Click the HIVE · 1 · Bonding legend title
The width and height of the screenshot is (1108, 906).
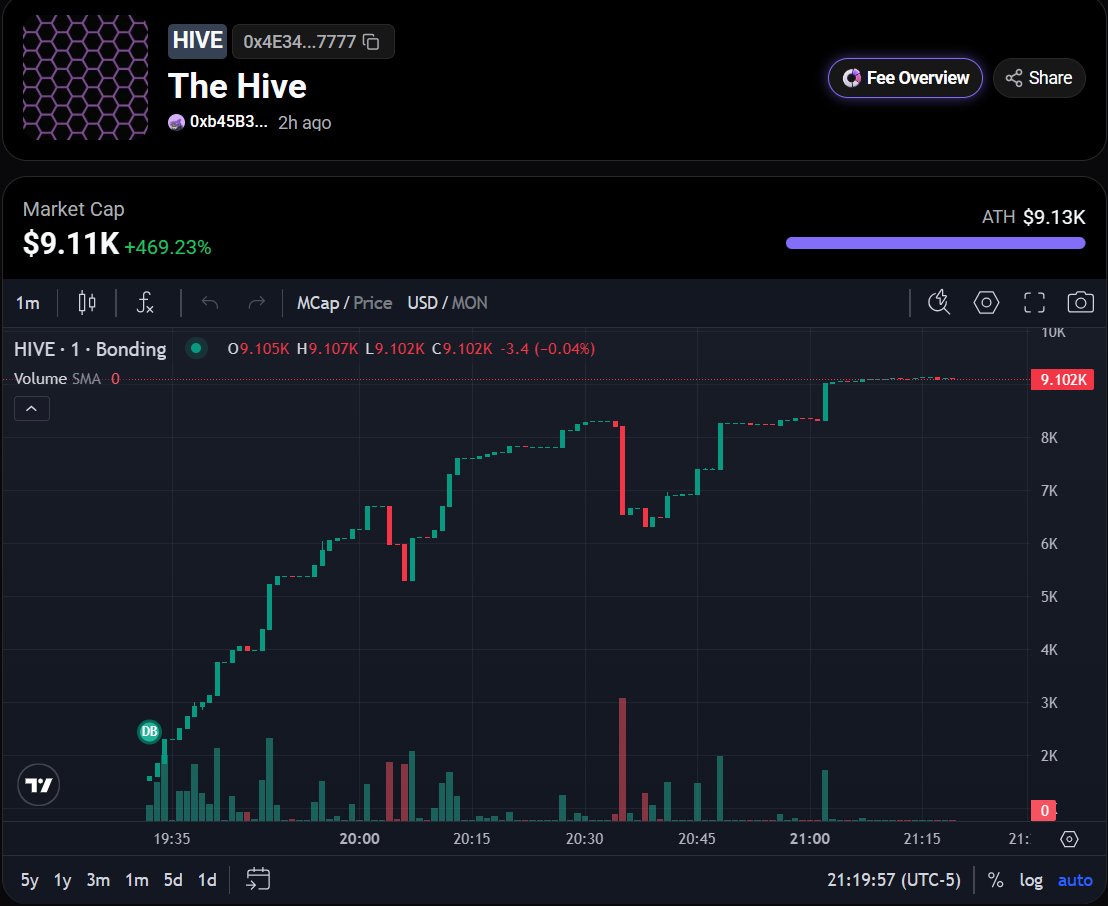(x=90, y=349)
